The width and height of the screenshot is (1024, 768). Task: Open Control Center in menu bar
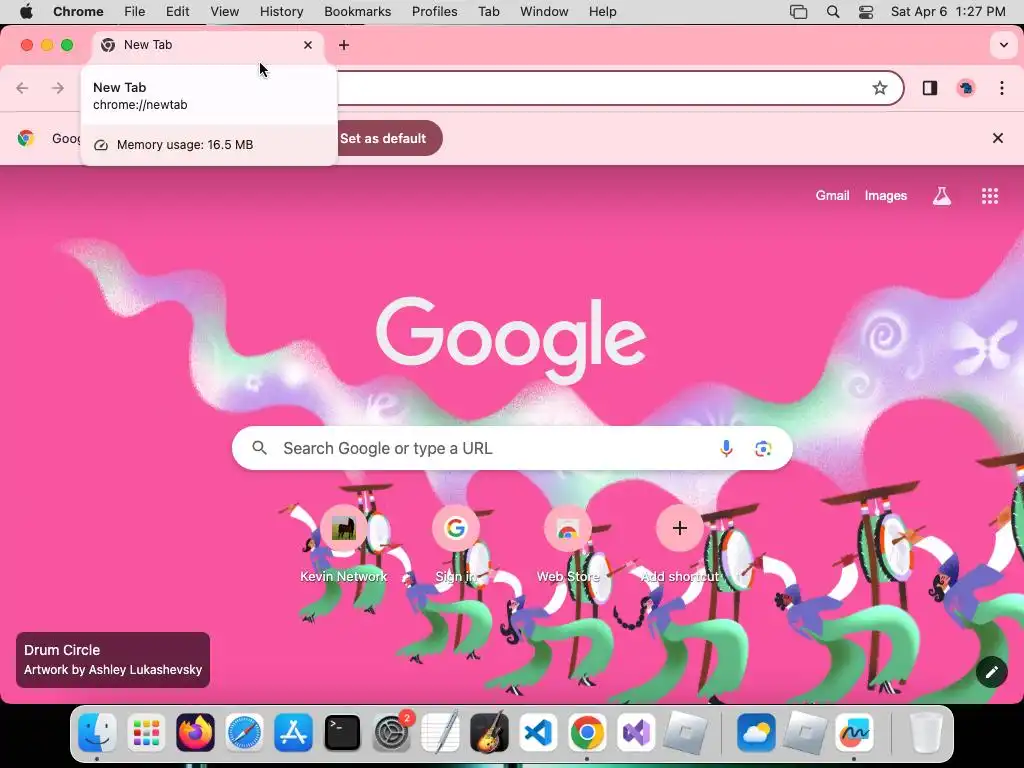866,11
